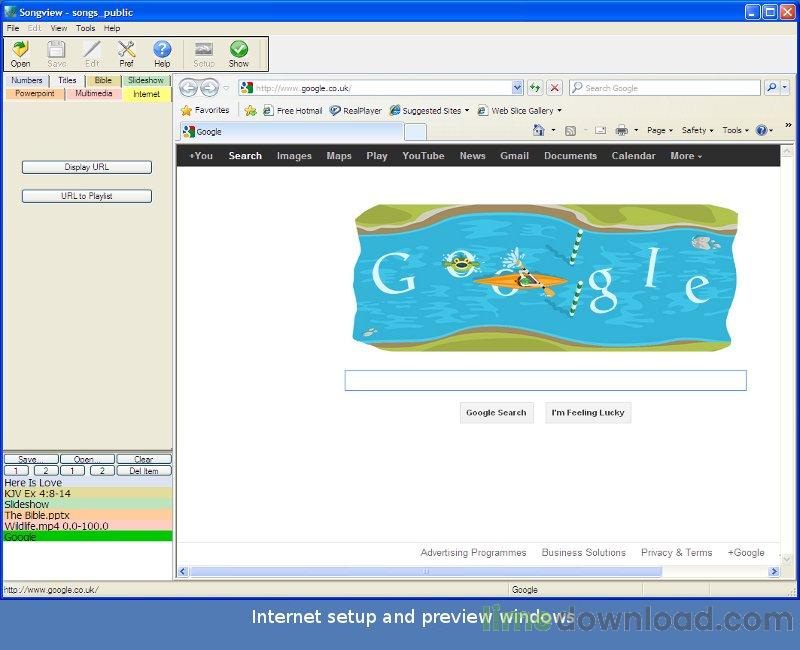Click the Display URL button
Screen dimensions: 800x650
click(x=87, y=167)
